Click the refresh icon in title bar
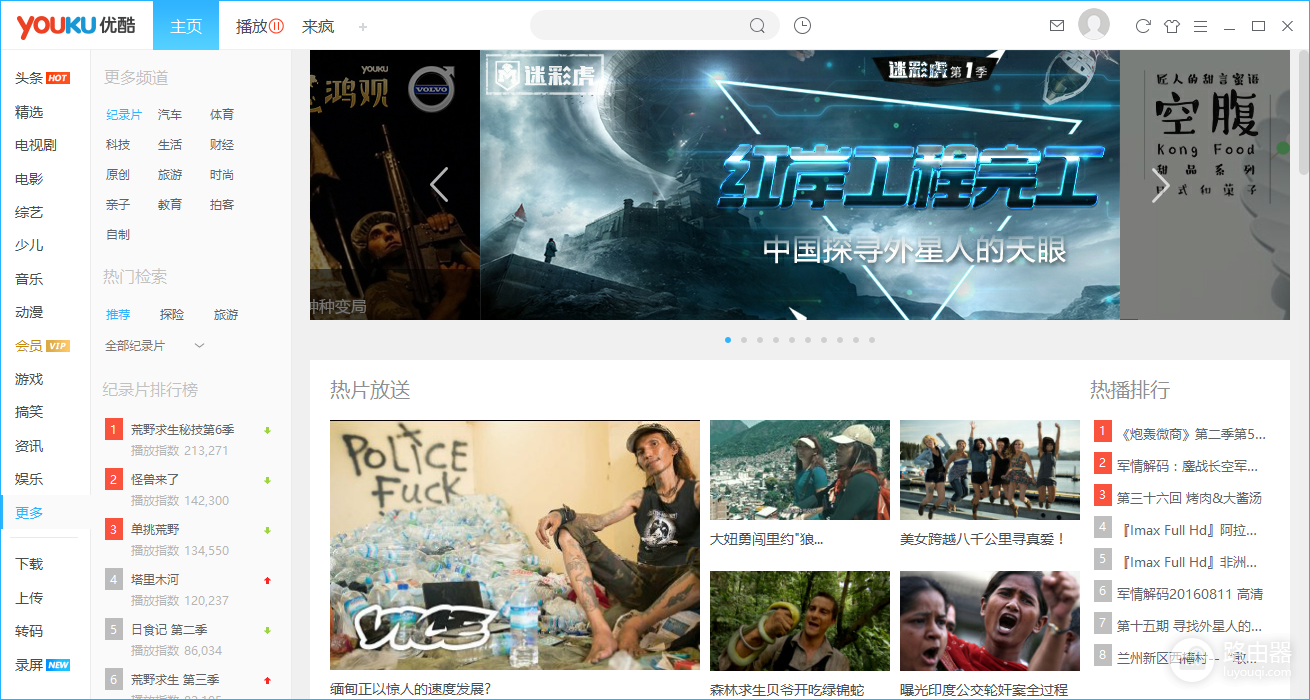 tap(1143, 26)
